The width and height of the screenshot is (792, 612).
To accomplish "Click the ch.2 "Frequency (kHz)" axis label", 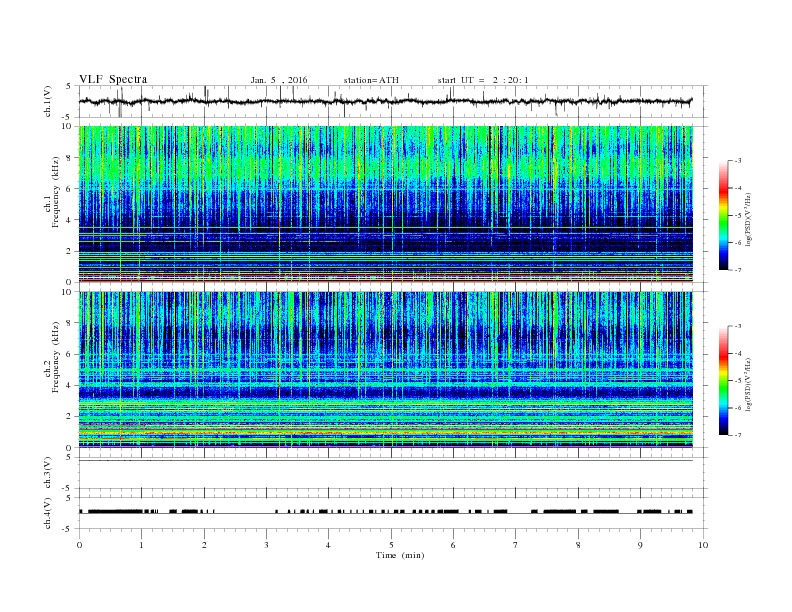I will (56, 358).
